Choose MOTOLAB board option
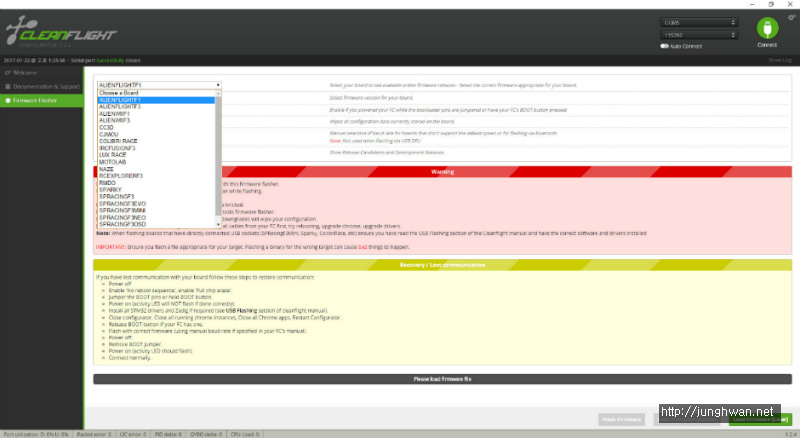 (x=156, y=162)
